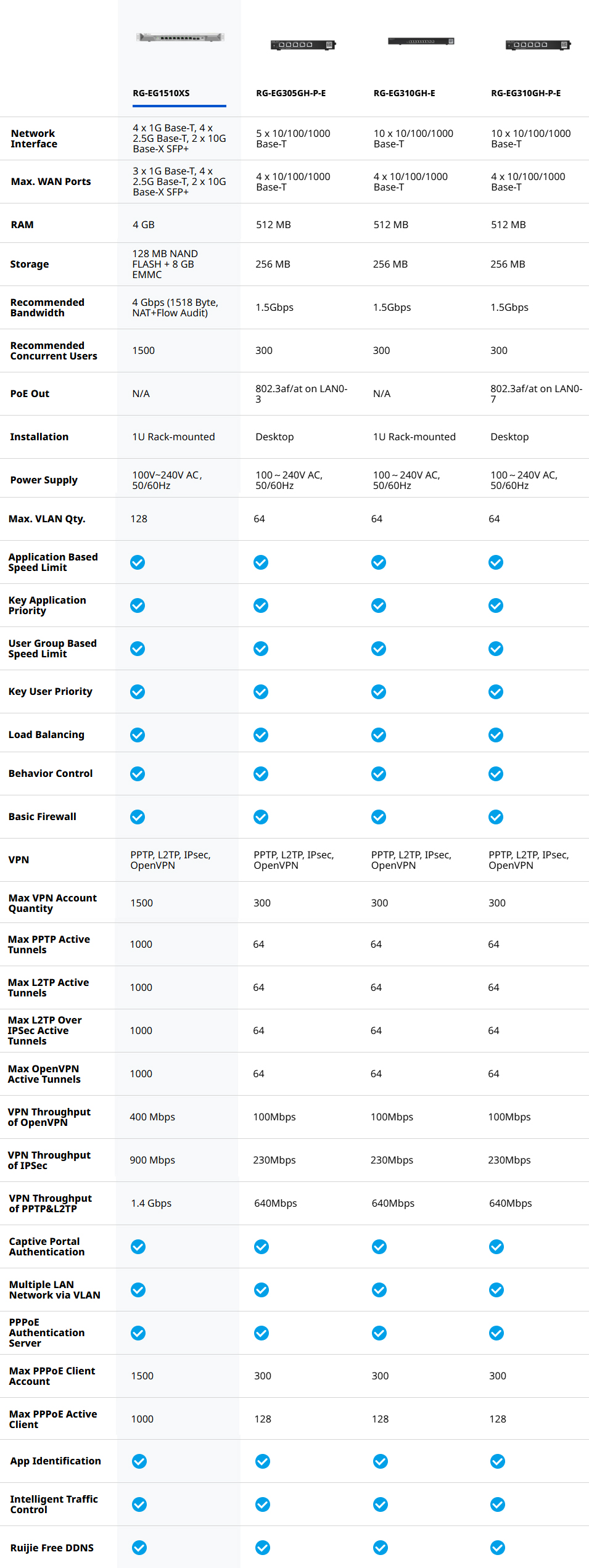Click Captive Portal Authentication checkmark for RG-EG1510XS
Image resolution: width=589 pixels, height=1568 pixels.
[138, 1247]
